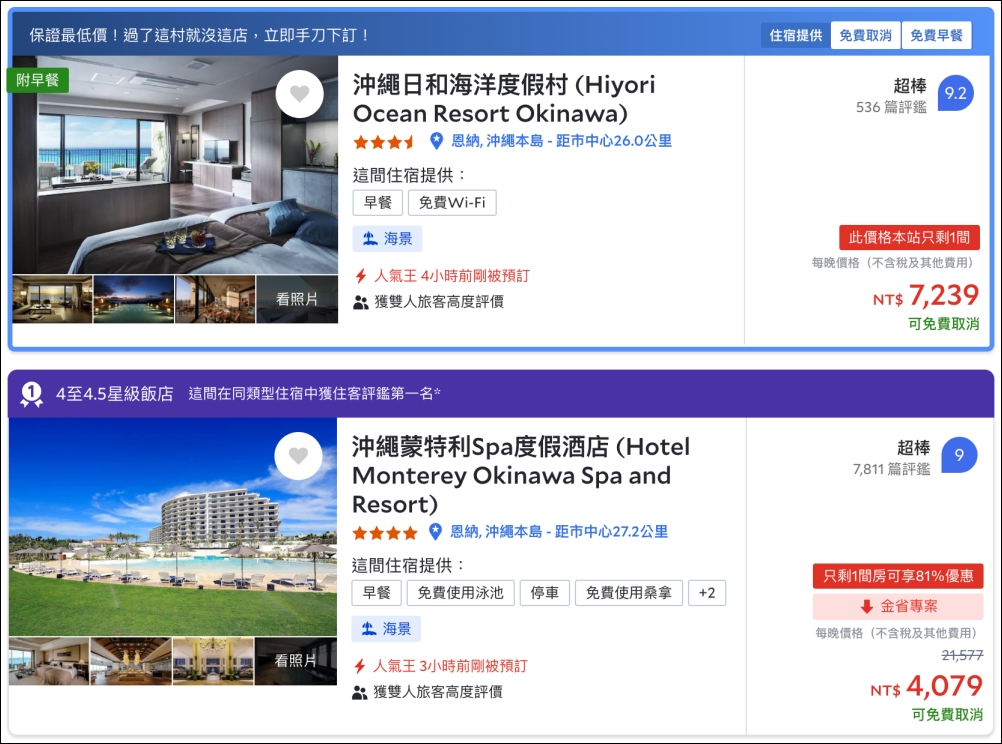
Task: Expand the +2 more amenities tag
Action: click(x=707, y=593)
